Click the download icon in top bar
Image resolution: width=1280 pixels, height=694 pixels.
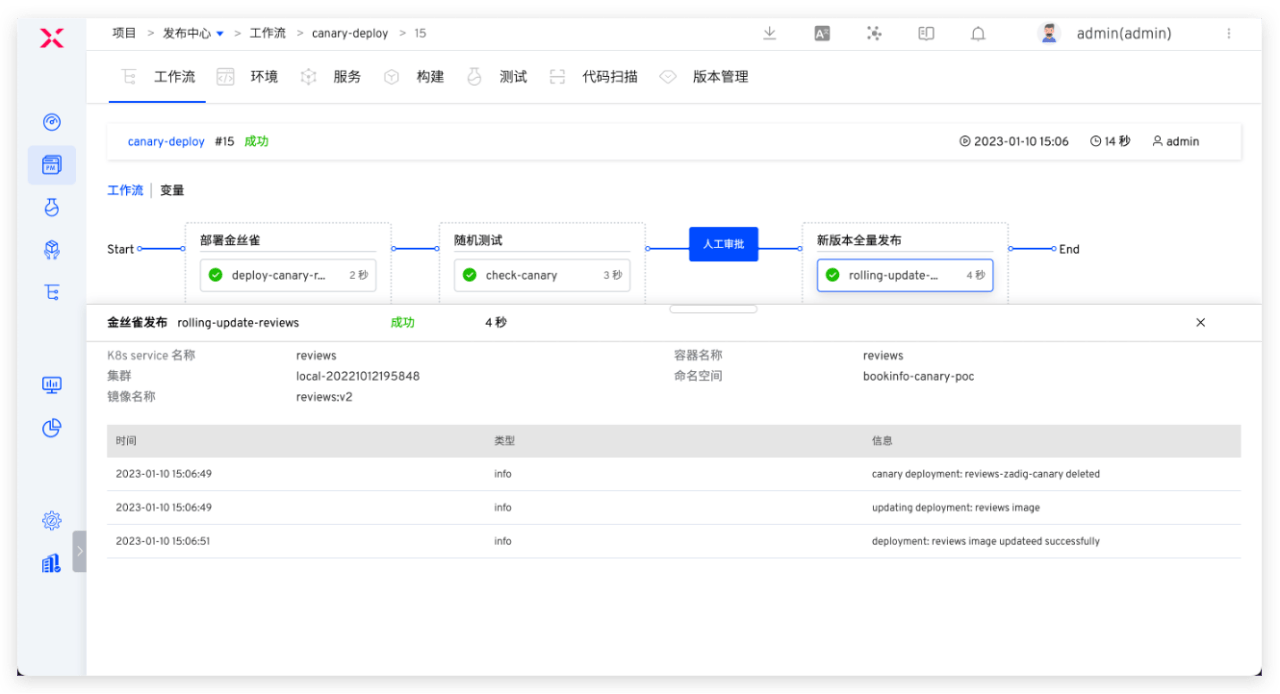pyautogui.click(x=770, y=33)
